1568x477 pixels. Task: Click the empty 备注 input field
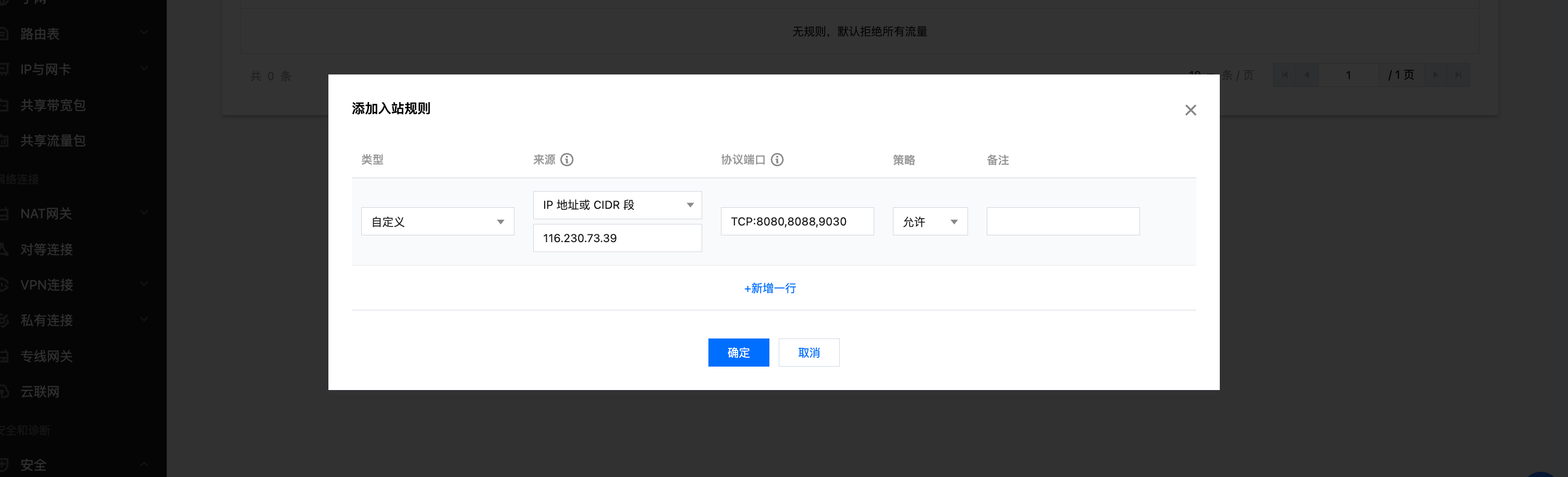tap(1063, 221)
